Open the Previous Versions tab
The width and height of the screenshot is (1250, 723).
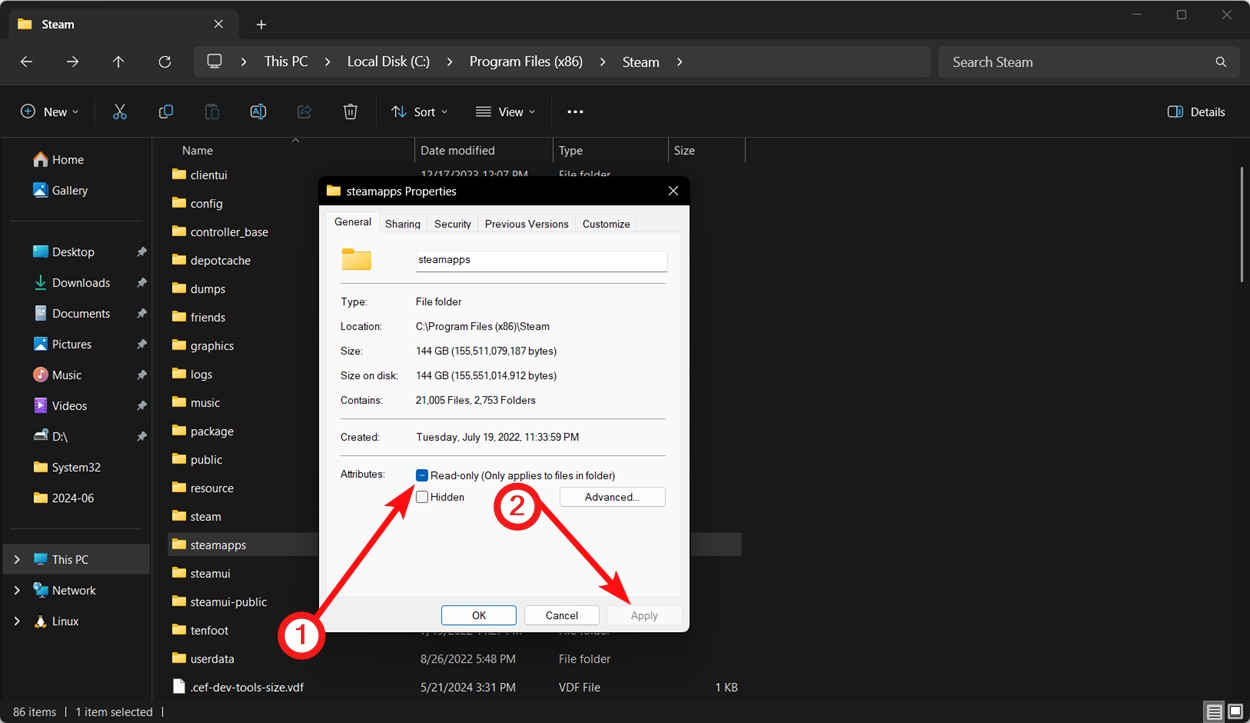[x=526, y=224]
